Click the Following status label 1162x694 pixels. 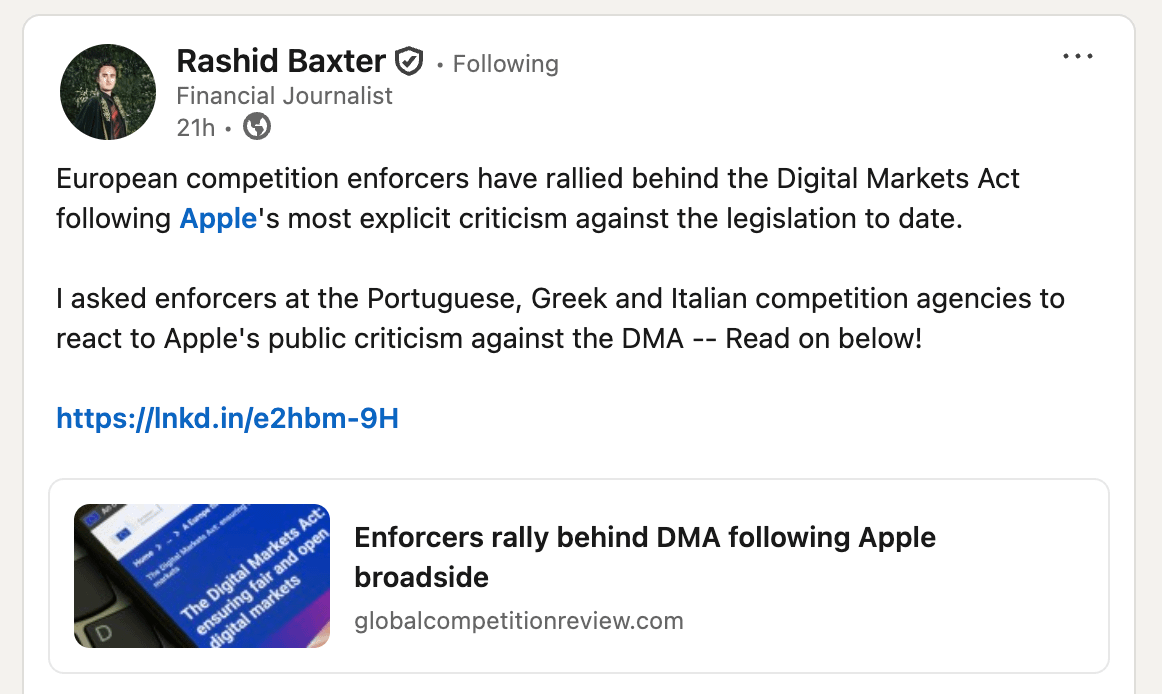505,64
